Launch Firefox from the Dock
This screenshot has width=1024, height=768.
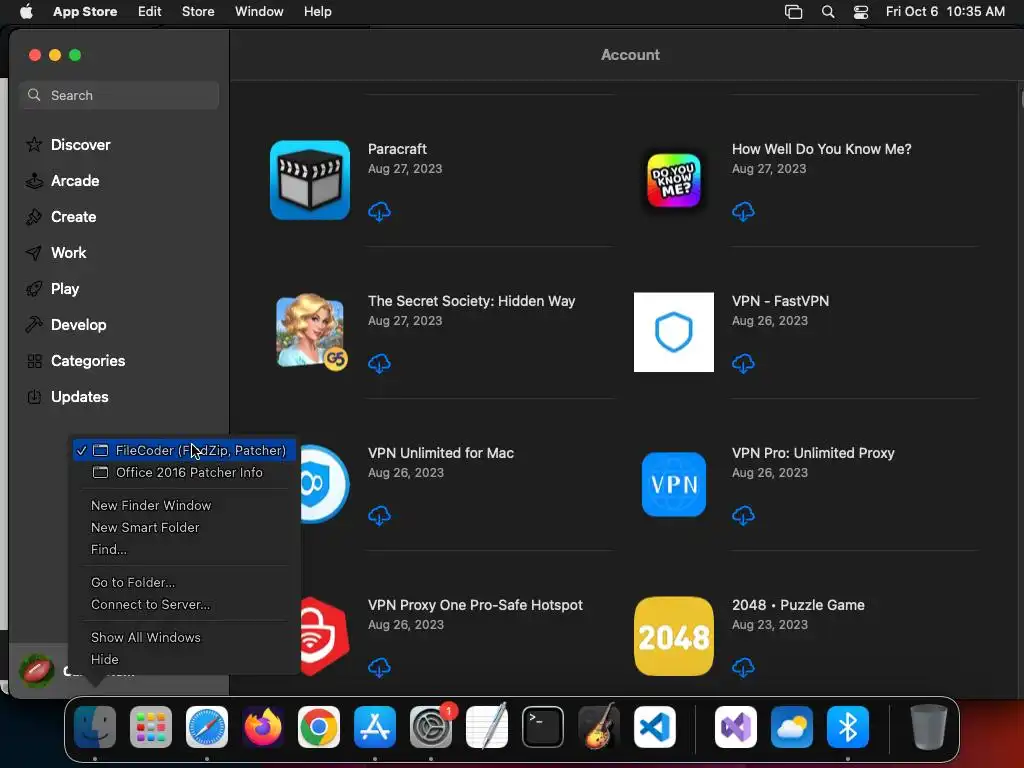[263, 727]
